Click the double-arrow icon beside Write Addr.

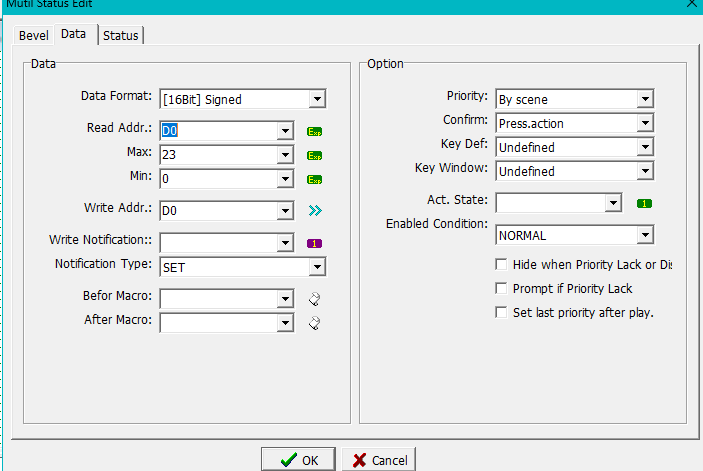click(315, 211)
